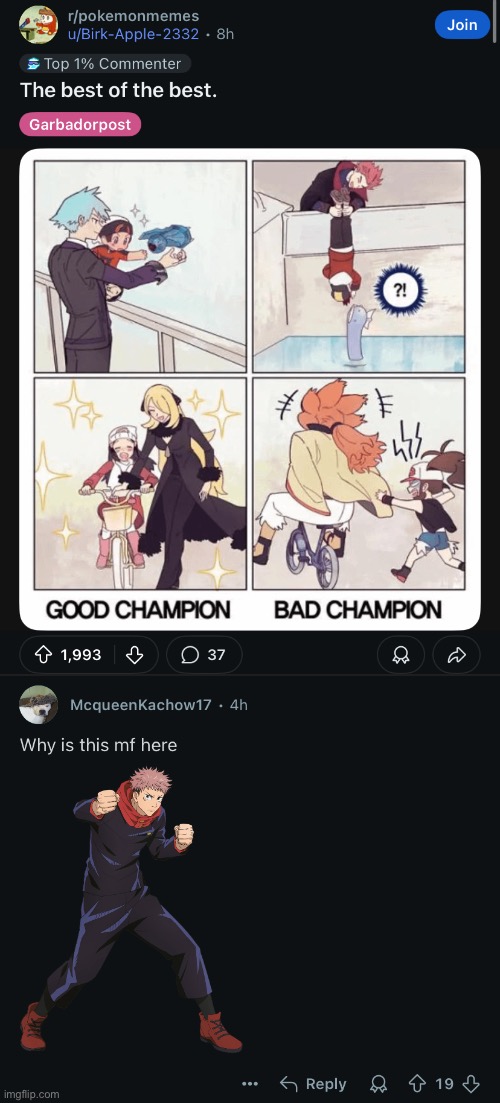Upvote McqueenKachow17's comment

[418, 1083]
